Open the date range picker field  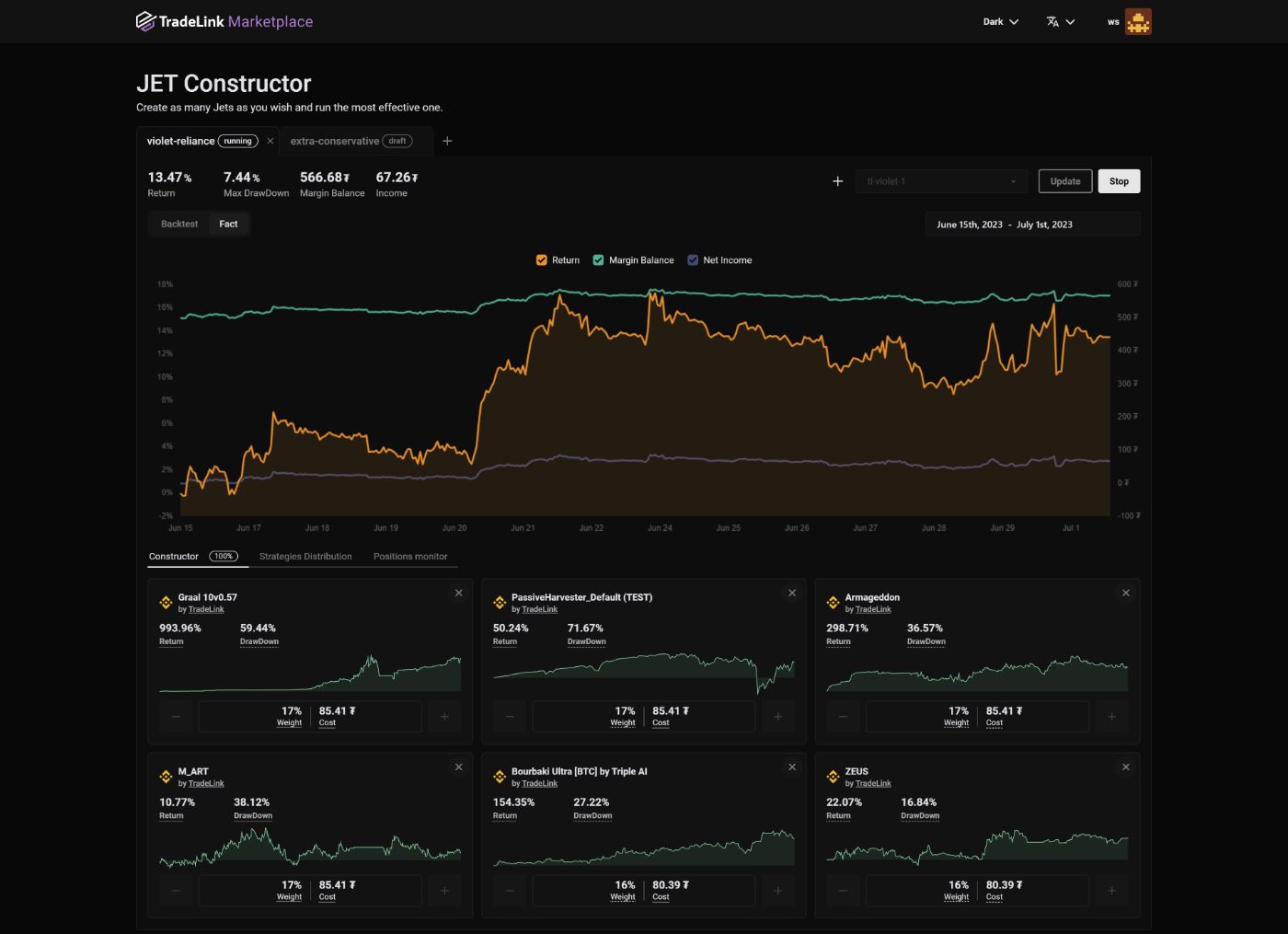(x=1031, y=225)
